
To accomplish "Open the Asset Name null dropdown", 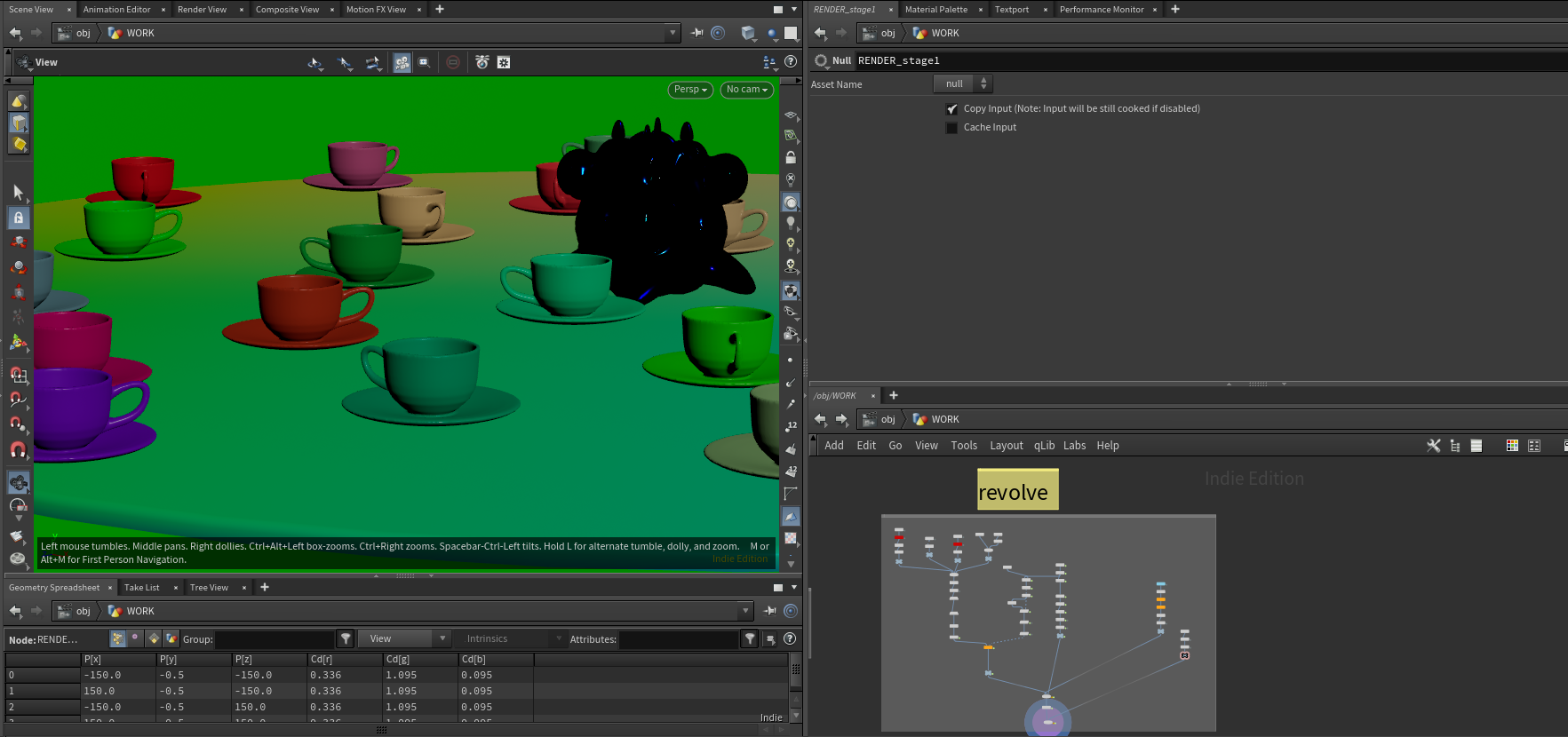I will [x=963, y=84].
